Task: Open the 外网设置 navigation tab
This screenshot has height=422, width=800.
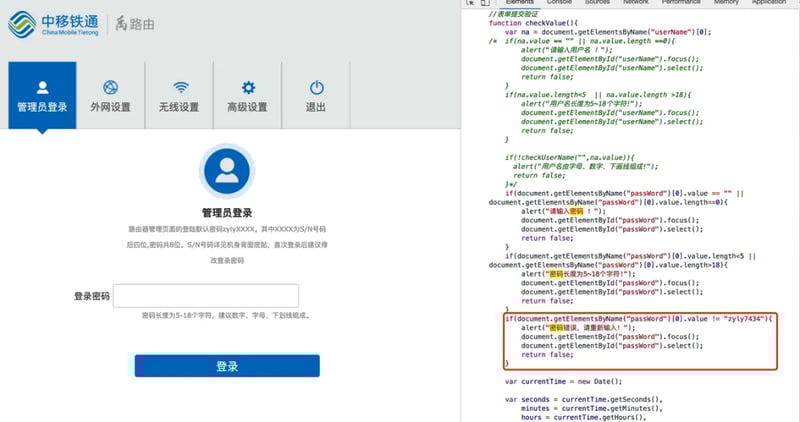Action: pos(111,95)
